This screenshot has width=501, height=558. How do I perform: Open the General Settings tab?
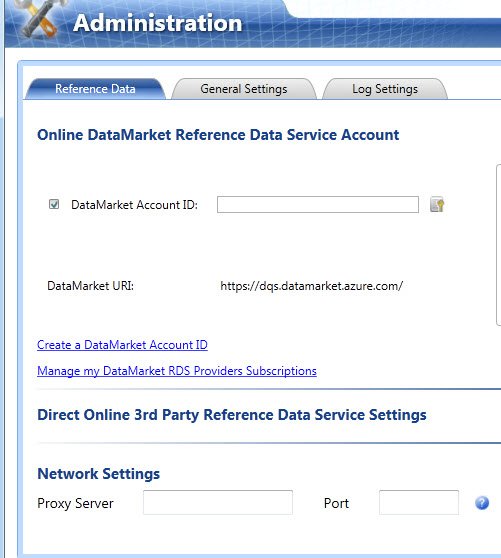(x=244, y=89)
